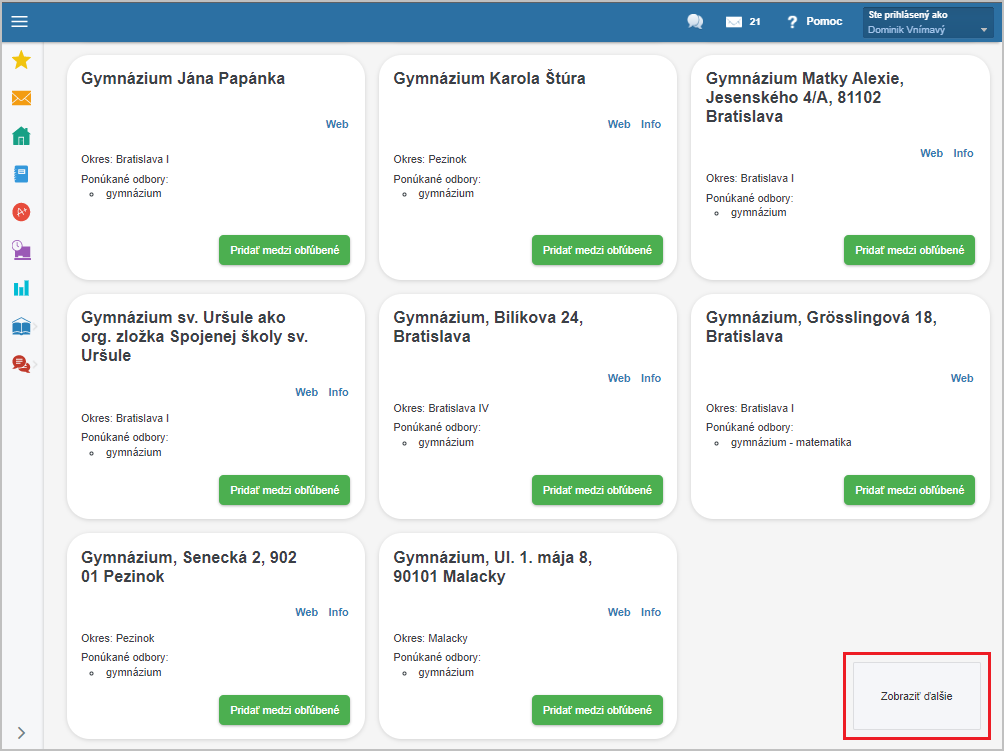1004x751 pixels.
Task: Open the logged-in user Dominik Vnímavý dropdown
Action: [928, 22]
